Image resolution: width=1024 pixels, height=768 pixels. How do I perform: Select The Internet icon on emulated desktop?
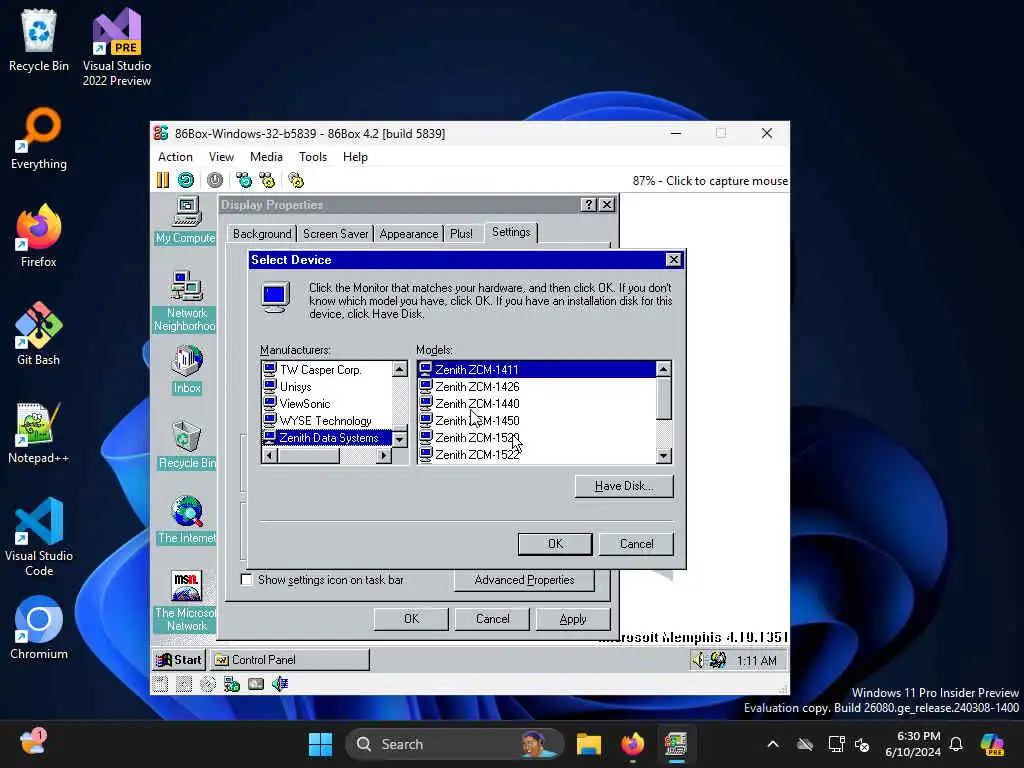[187, 520]
